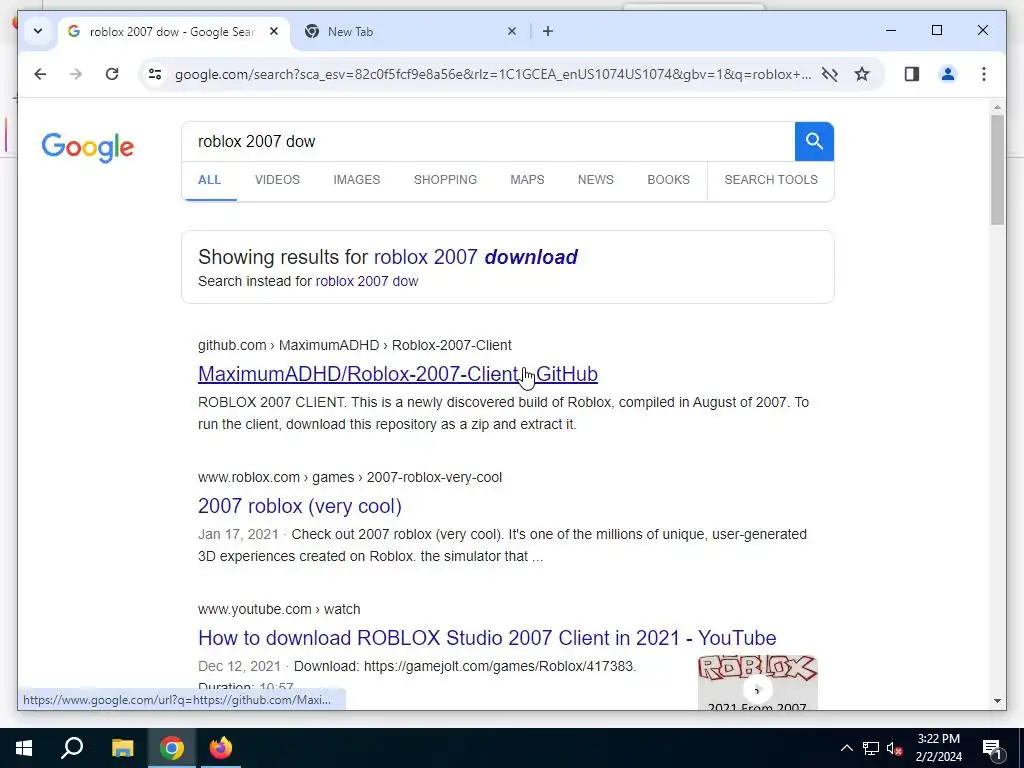Screen dimensions: 1024x768
Task: Open the notification center icon
Action: 992,748
